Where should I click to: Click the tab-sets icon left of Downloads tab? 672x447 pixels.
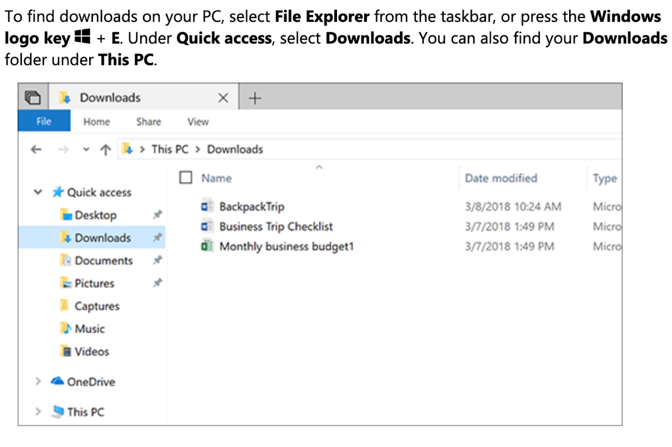click(33, 97)
